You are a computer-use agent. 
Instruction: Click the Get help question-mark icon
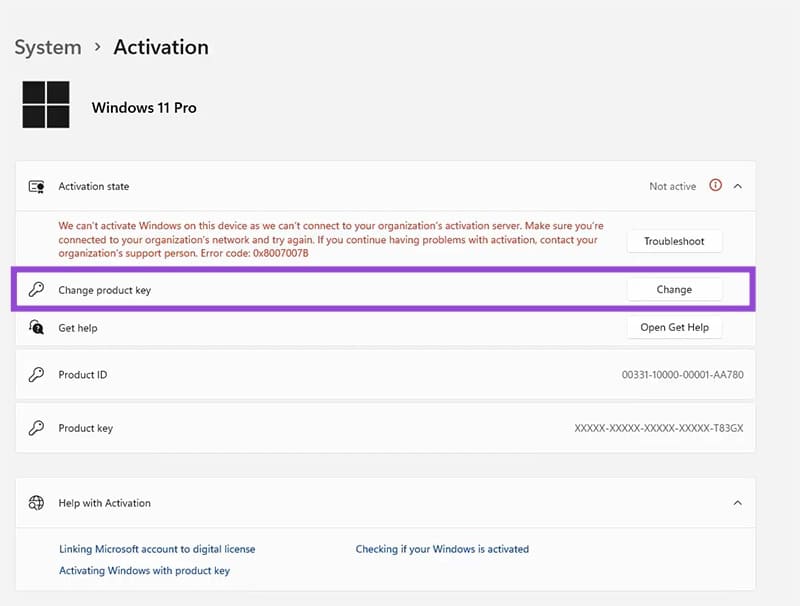tap(37, 327)
